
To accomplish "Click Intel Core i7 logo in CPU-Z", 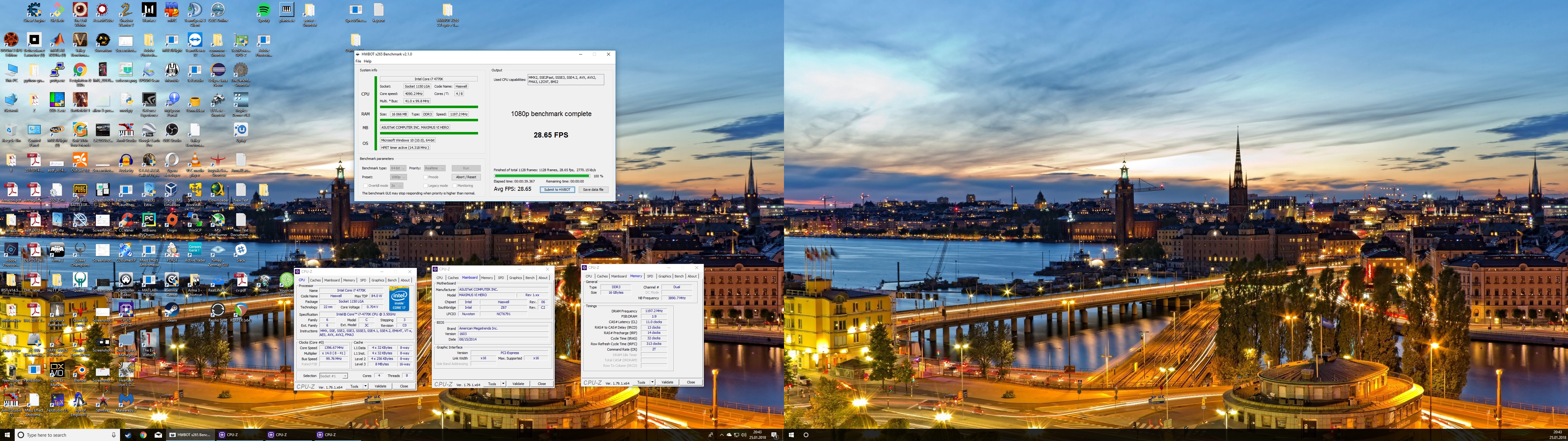I will (x=399, y=299).
